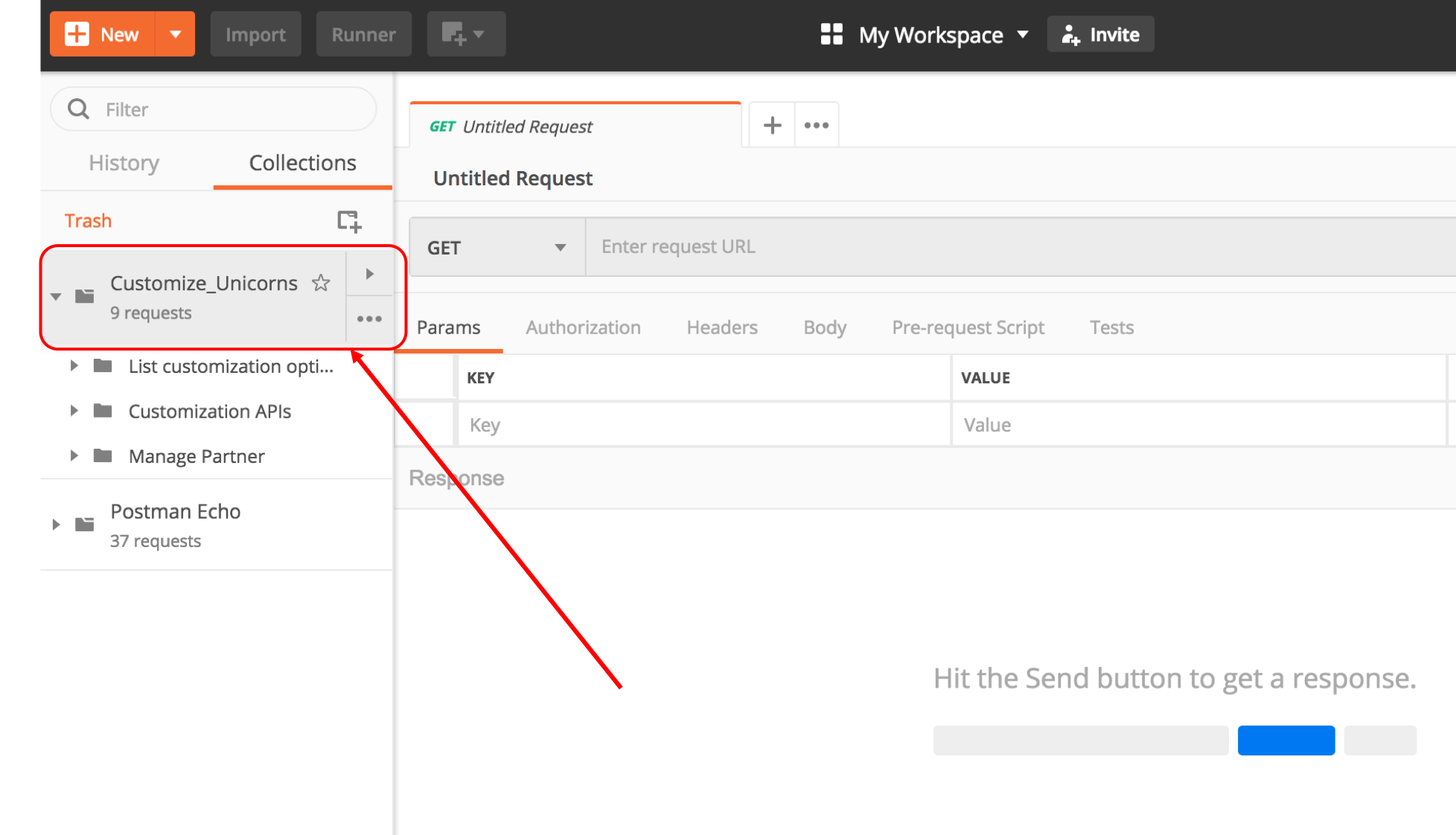This screenshot has height=835, width=1456.
Task: Open the Headers tab
Action: [x=722, y=327]
